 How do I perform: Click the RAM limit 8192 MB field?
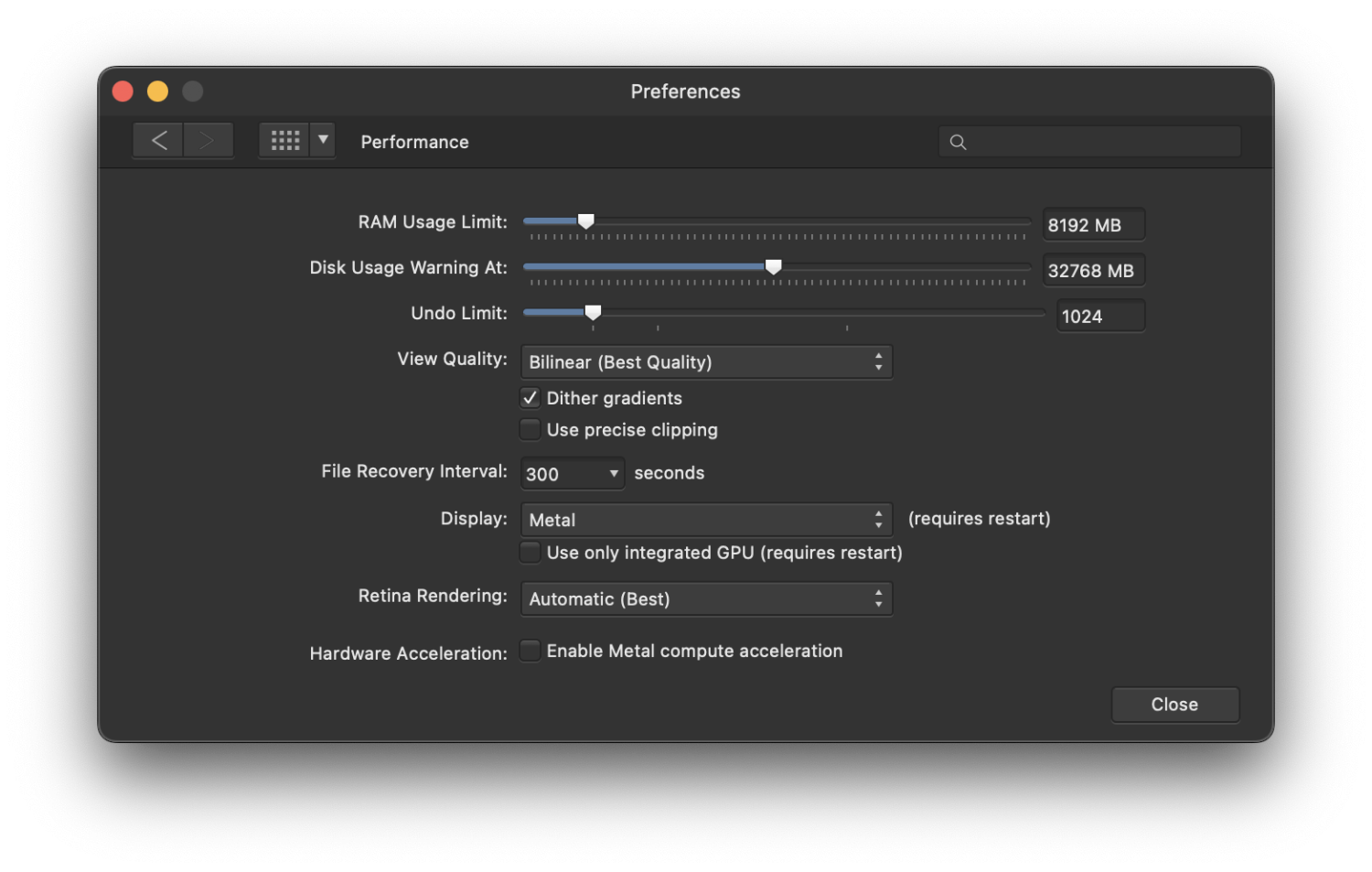click(1093, 225)
